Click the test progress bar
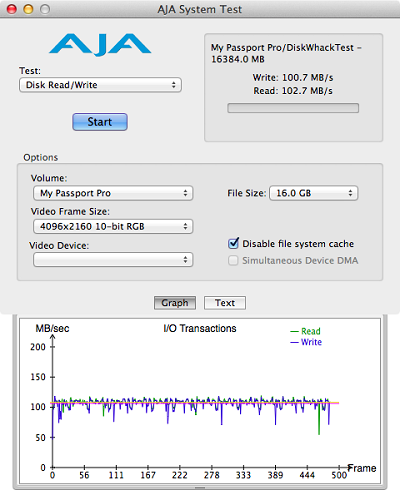The image size is (400, 490). coord(293,108)
